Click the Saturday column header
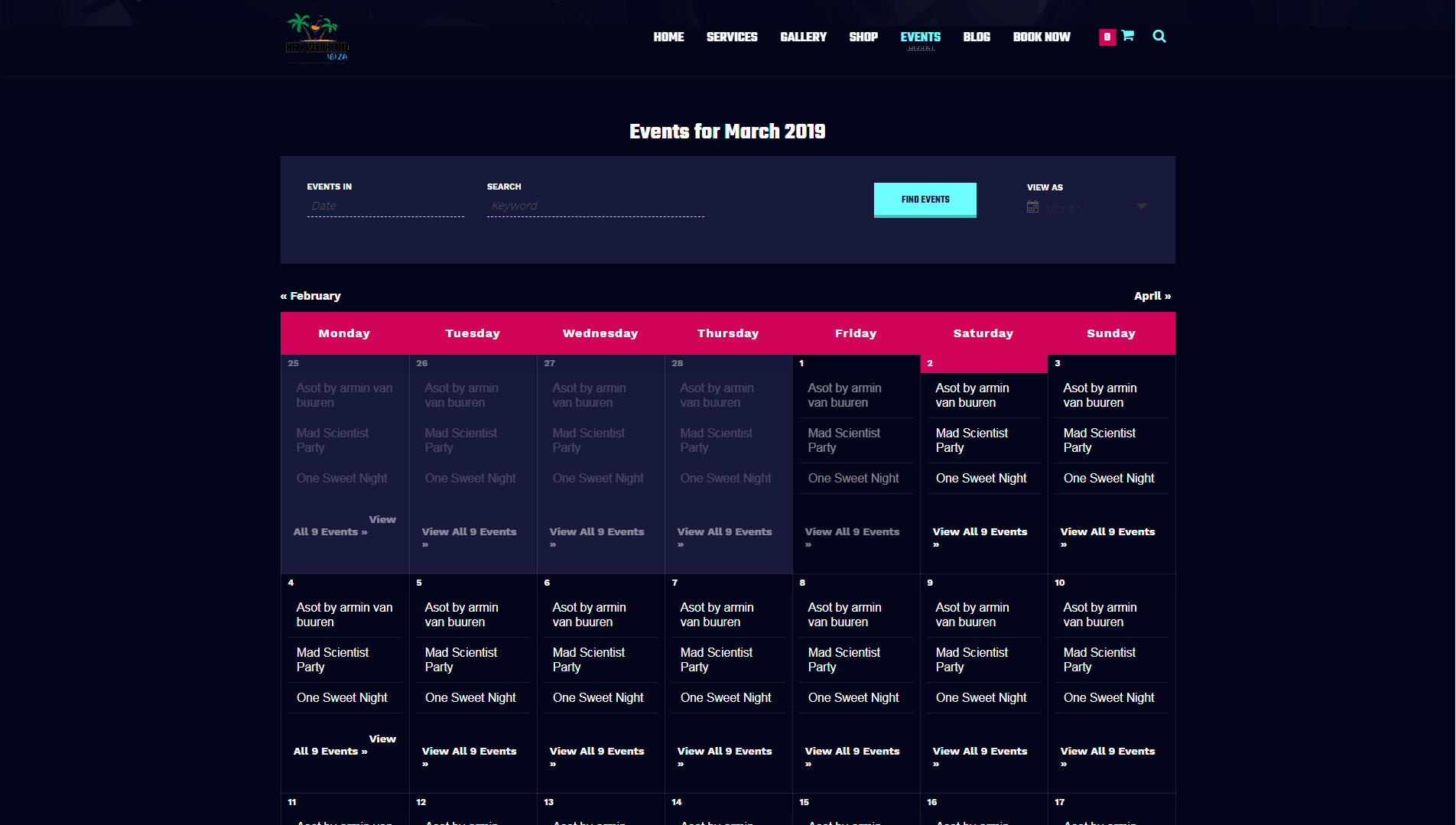This screenshot has height=825, width=1456. tap(983, 333)
